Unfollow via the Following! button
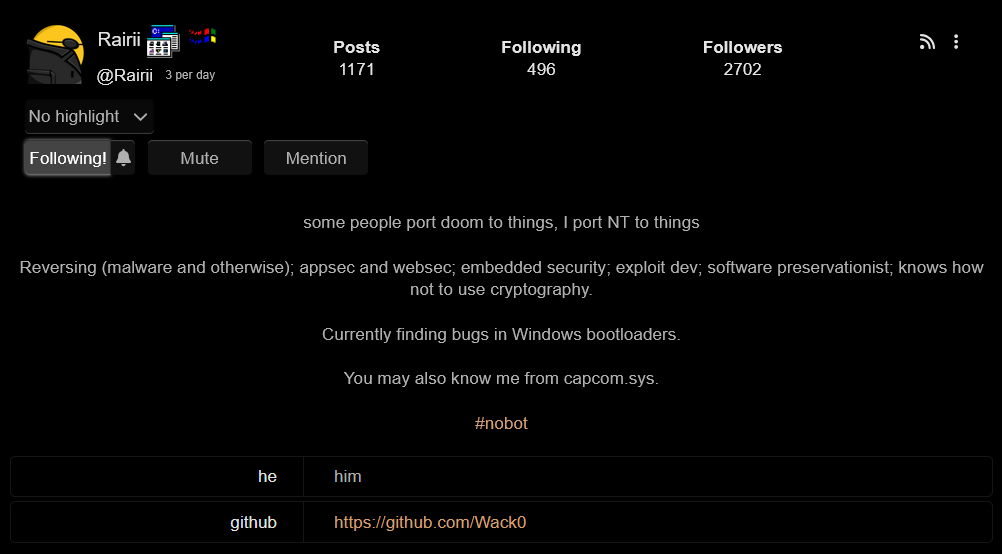 click(67, 158)
